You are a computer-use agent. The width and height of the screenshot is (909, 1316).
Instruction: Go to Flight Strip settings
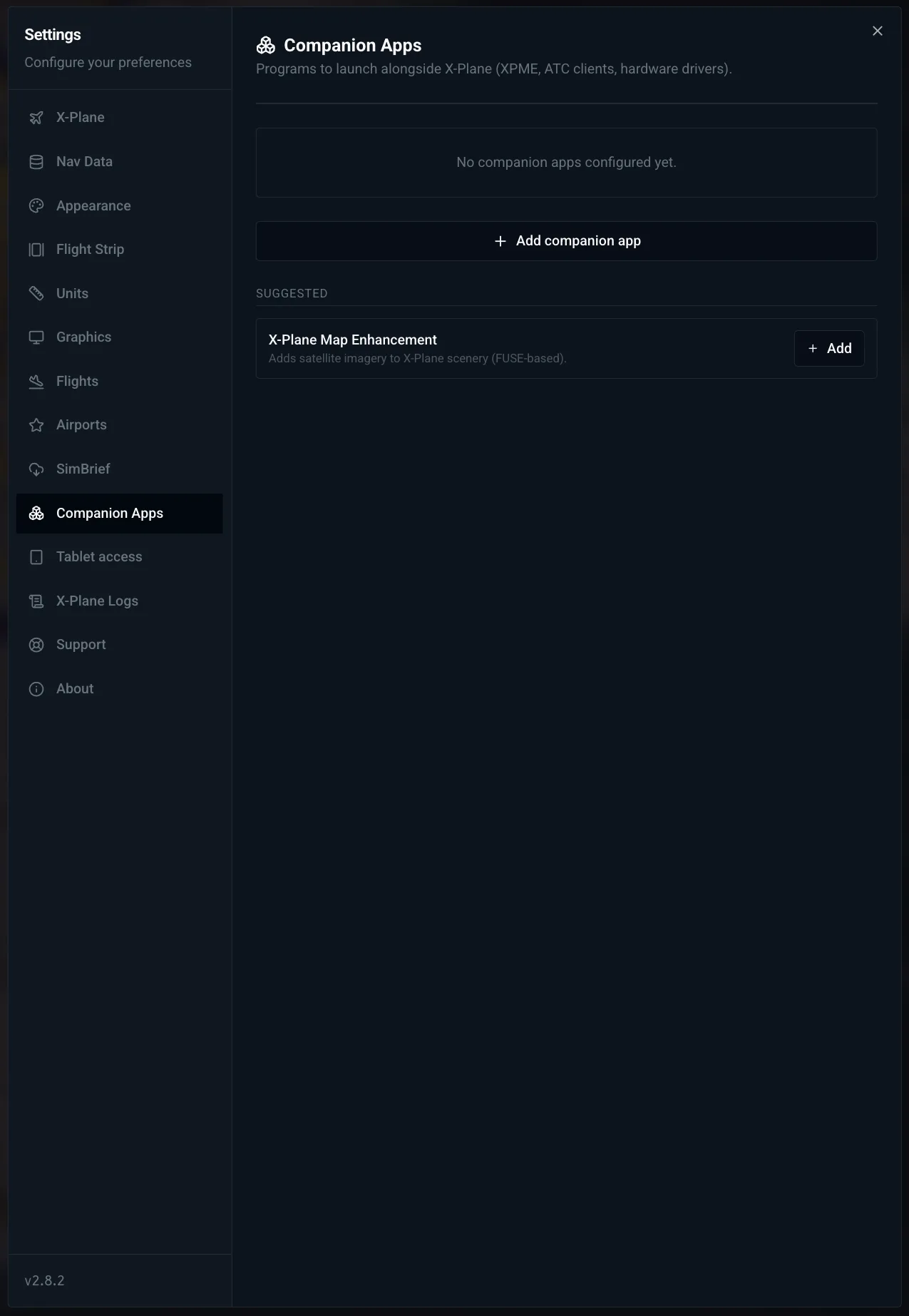[120, 250]
